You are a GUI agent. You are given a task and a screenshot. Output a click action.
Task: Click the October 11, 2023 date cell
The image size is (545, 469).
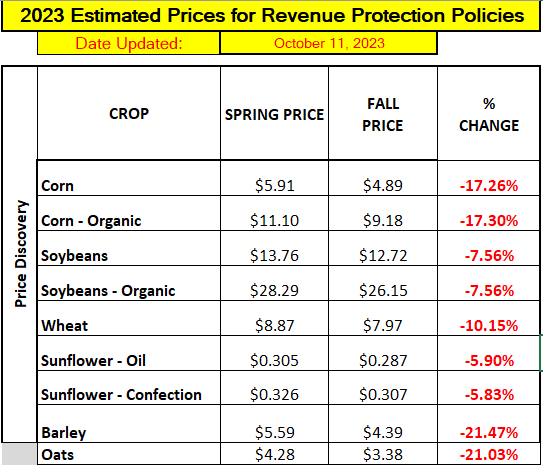329,43
